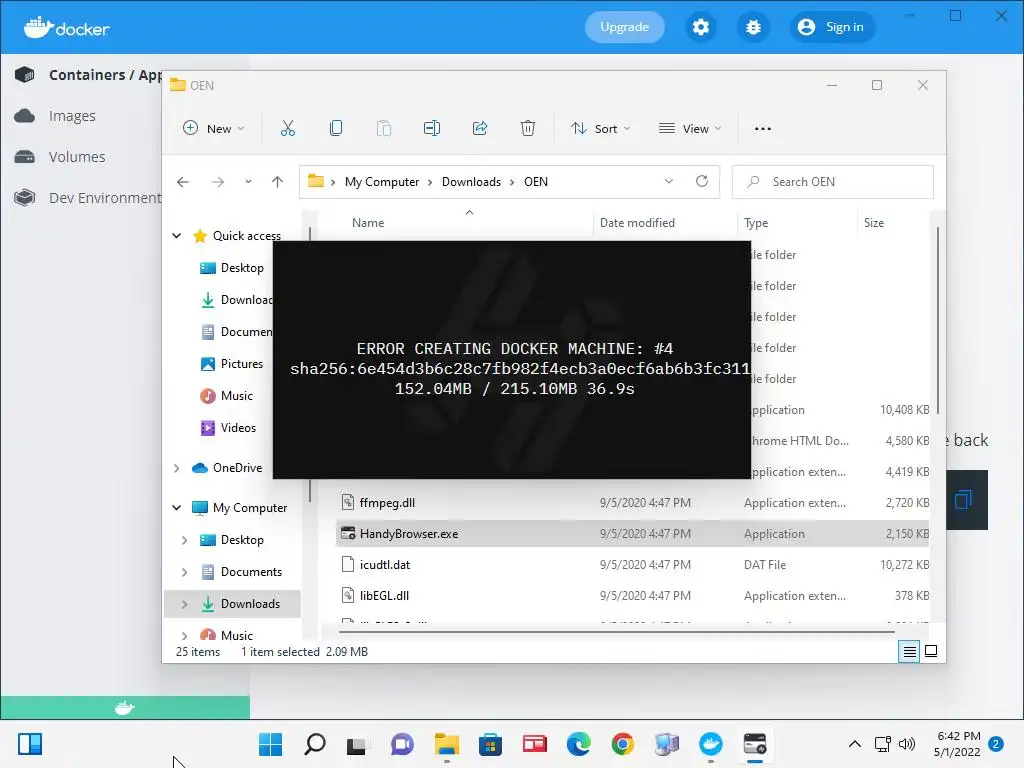Go back with the Back arrow
Image resolution: width=1024 pixels, height=768 pixels.
(183, 182)
